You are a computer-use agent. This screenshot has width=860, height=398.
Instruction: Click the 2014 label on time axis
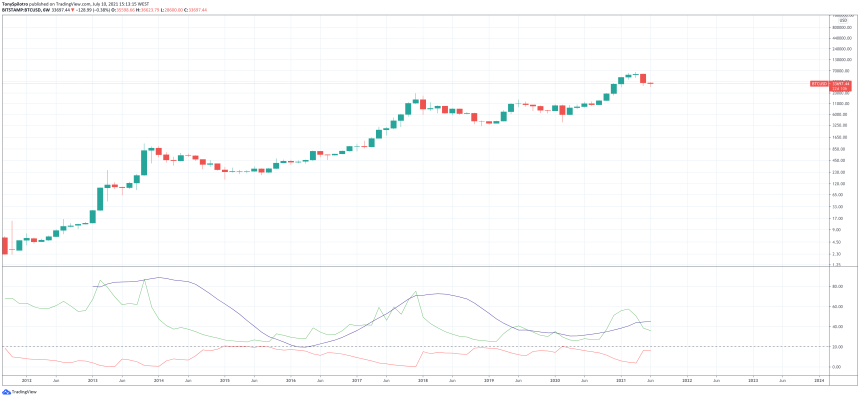(159, 379)
